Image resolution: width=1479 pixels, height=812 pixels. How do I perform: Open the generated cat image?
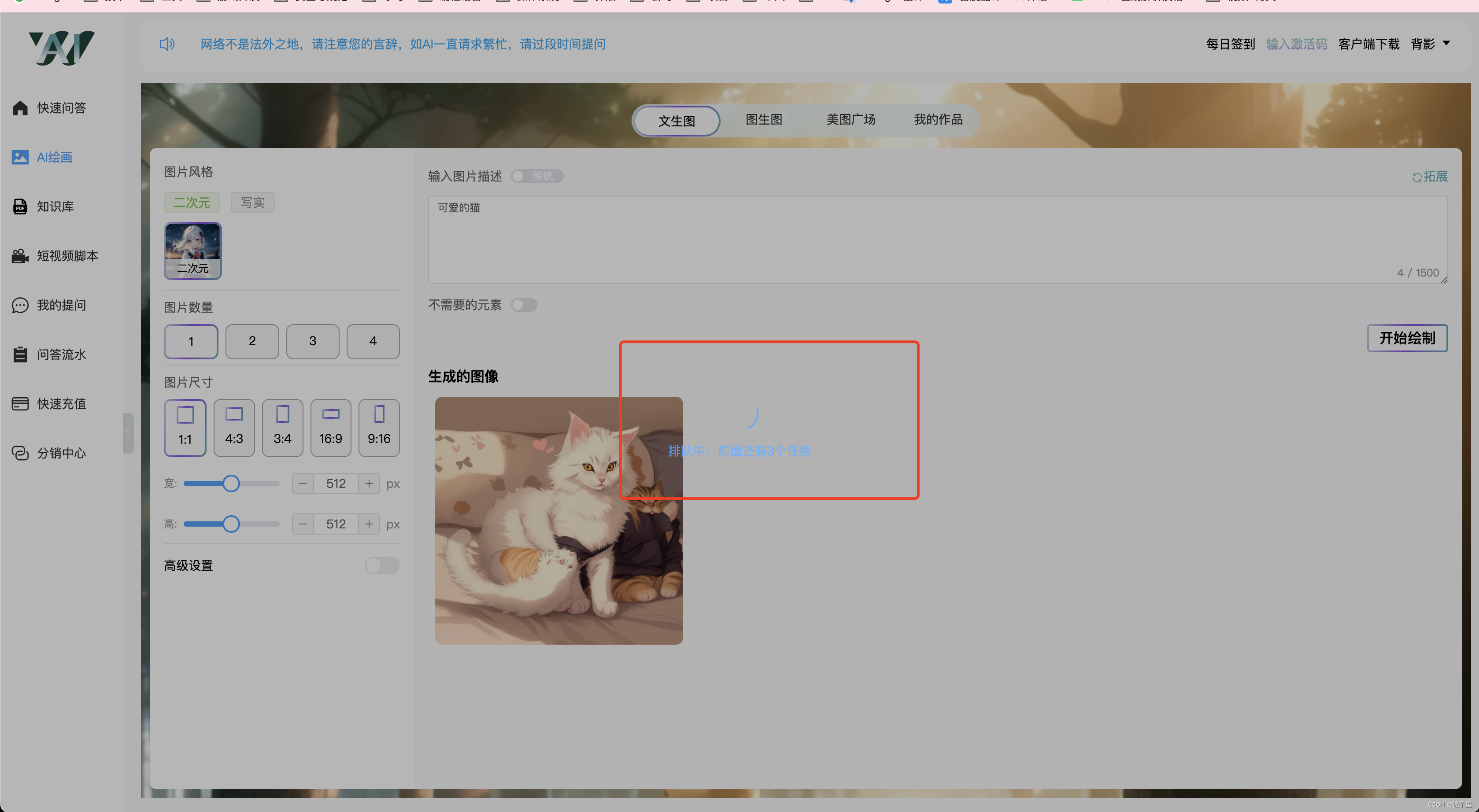558,520
